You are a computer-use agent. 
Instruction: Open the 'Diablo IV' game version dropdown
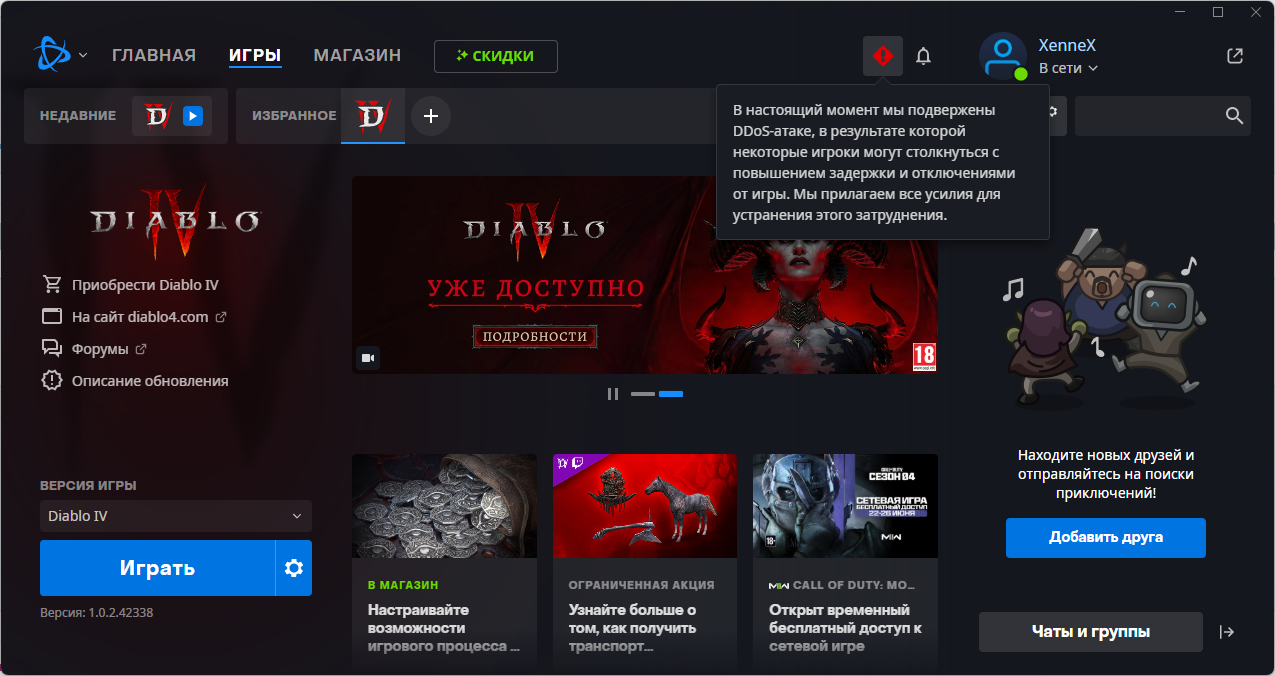(176, 516)
